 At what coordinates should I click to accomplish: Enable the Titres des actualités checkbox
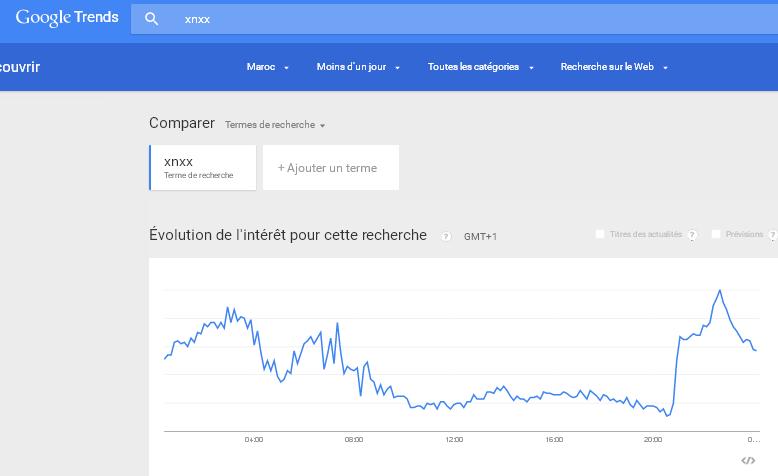tap(600, 234)
